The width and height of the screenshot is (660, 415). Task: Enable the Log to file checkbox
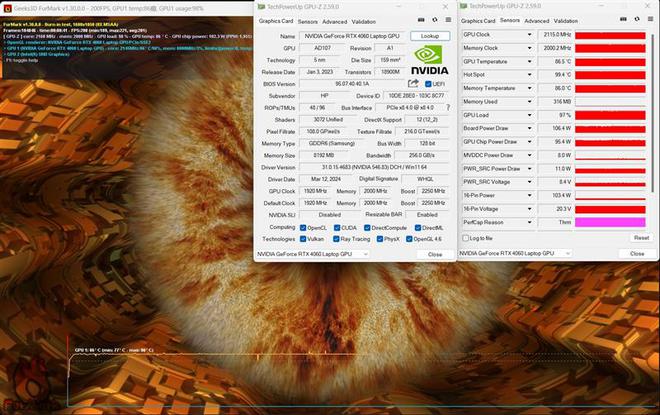click(x=466, y=238)
